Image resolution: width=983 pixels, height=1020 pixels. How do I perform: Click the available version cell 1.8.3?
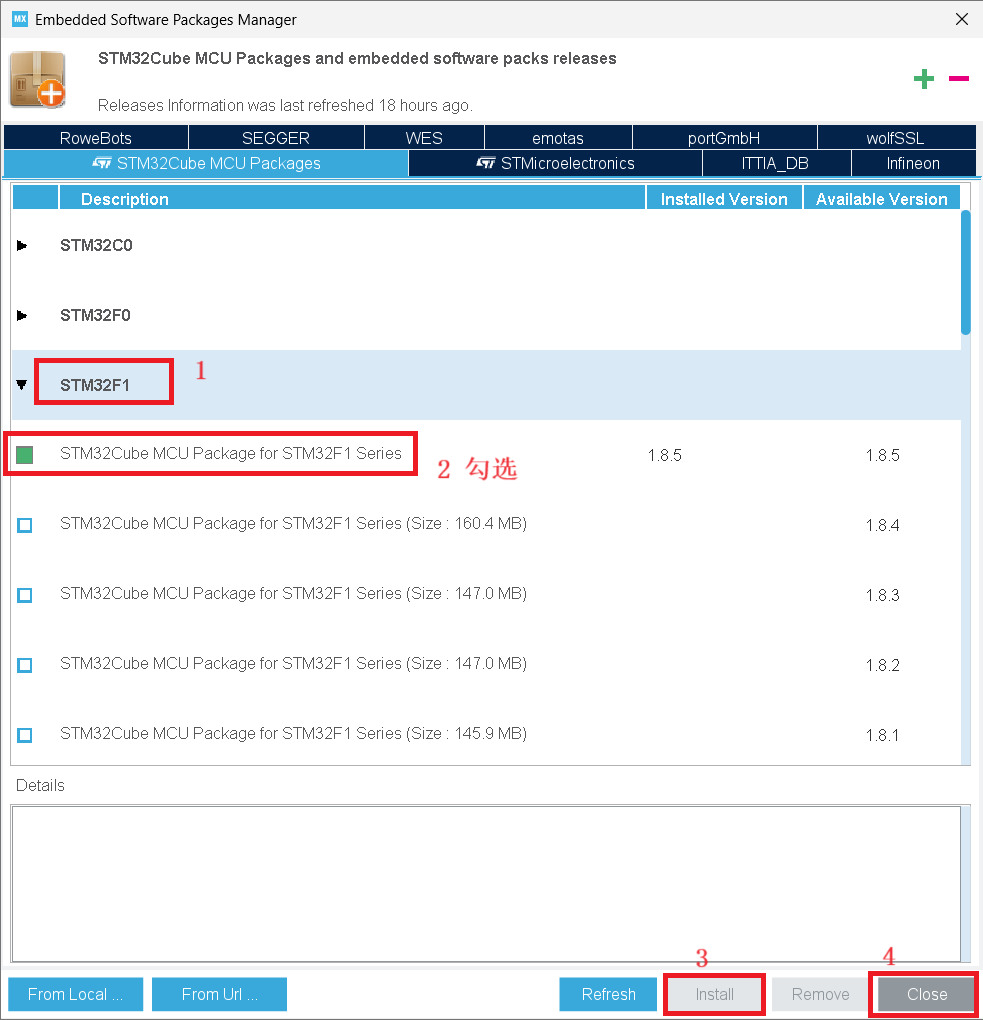(883, 595)
